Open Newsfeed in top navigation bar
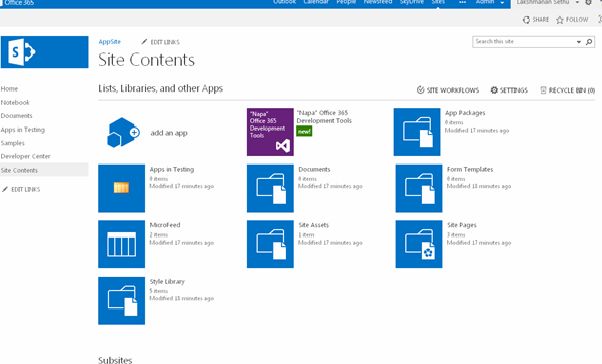 pos(378,2)
